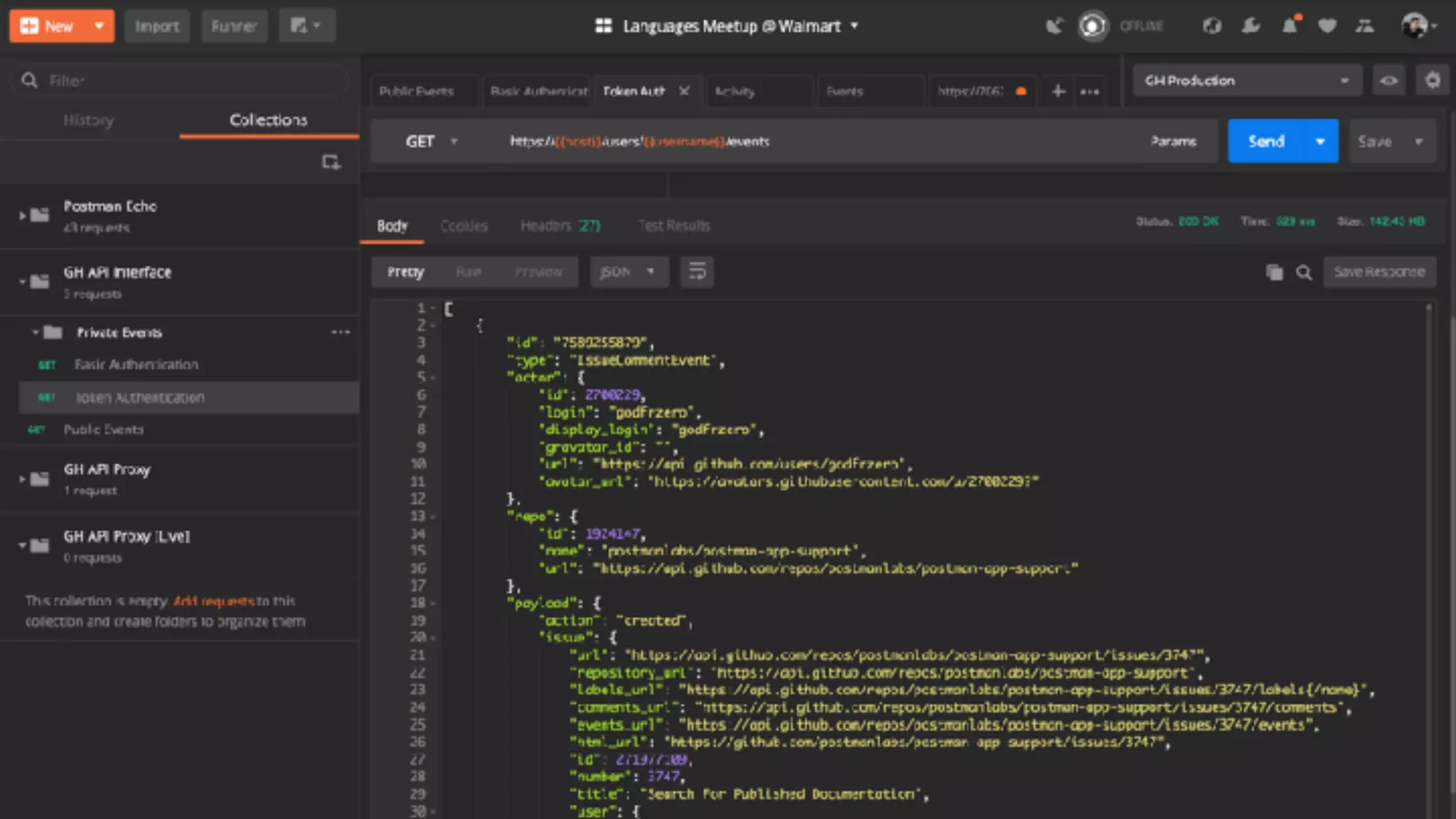This screenshot has height=819, width=1456.
Task: Click the notifications bell icon
Action: (1290, 26)
